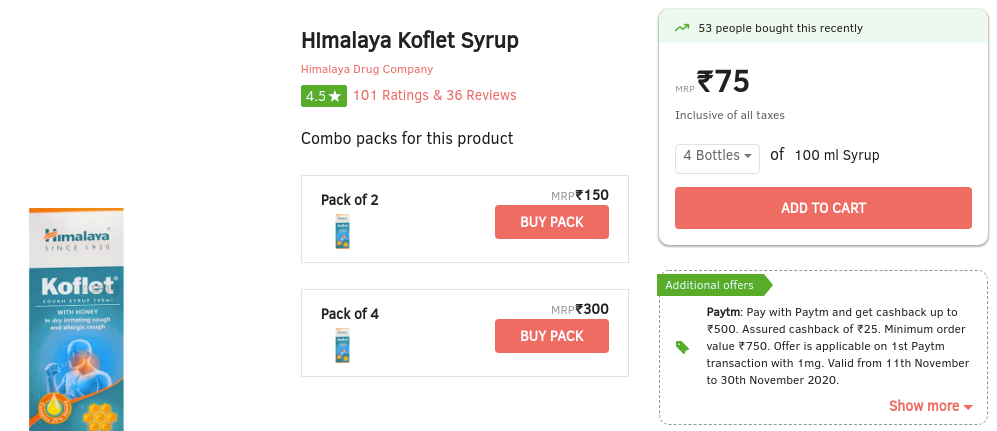Click the ₹75 MRP price
Viewport: 997px width, 431px height.
point(723,81)
